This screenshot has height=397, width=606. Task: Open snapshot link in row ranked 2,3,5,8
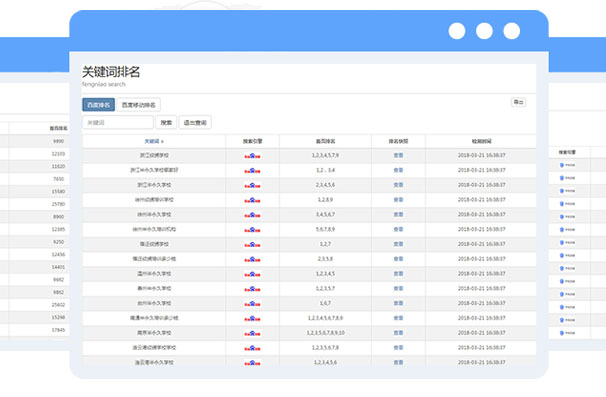[x=398, y=259]
